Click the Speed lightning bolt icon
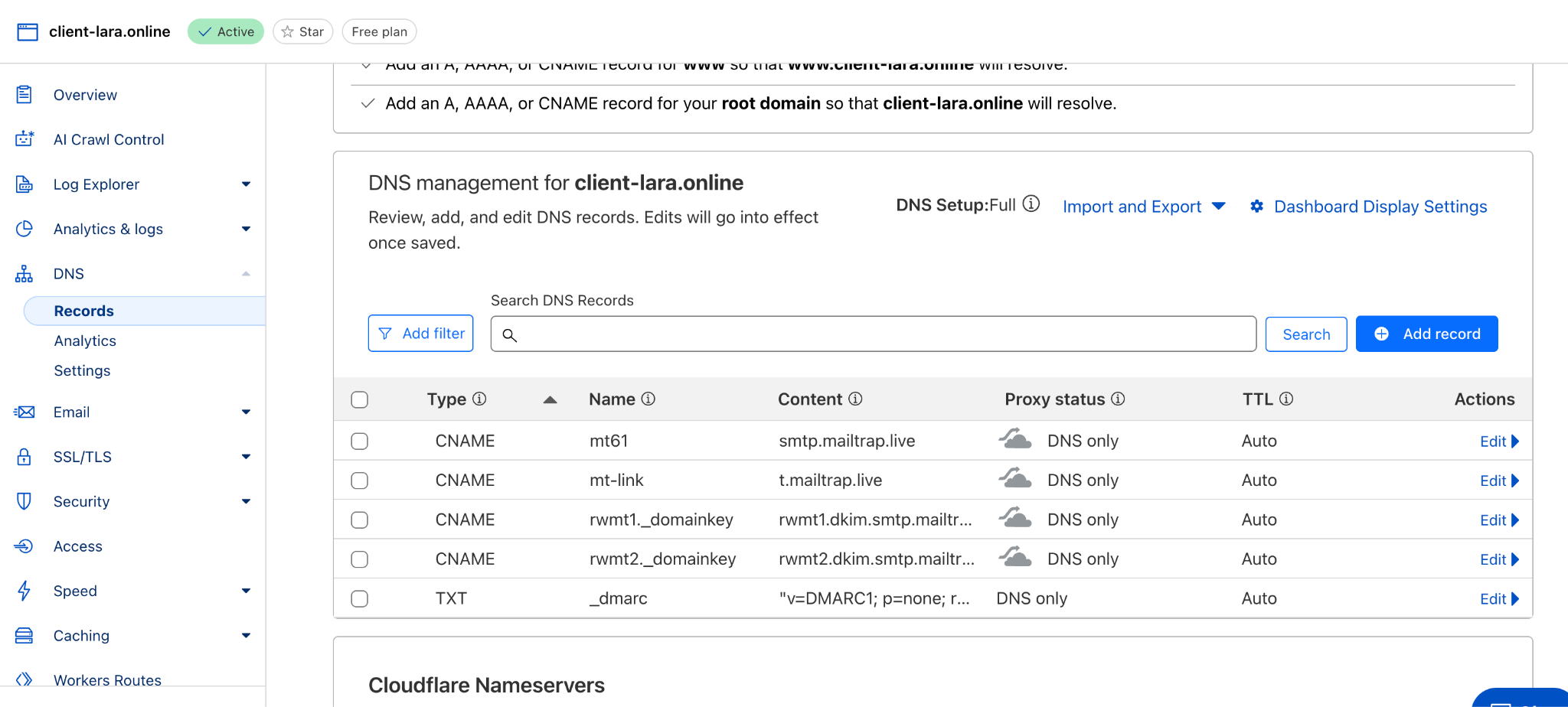Viewport: 1568px width, 707px height. [x=24, y=591]
